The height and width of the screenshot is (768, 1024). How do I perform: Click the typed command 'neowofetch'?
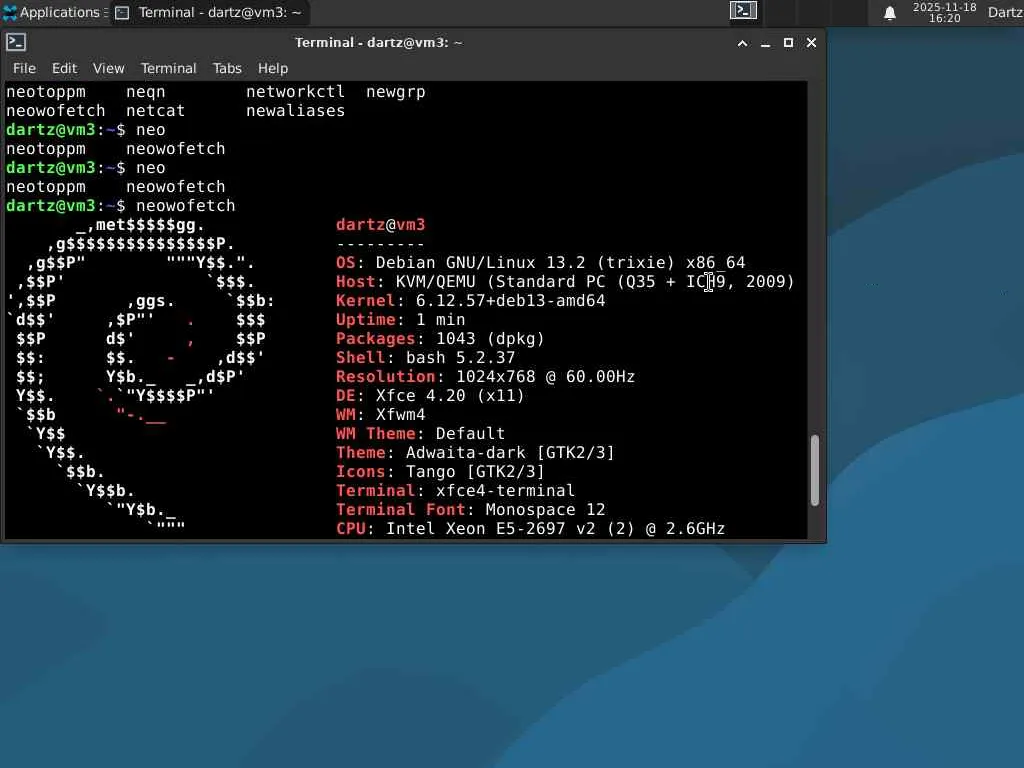185,206
